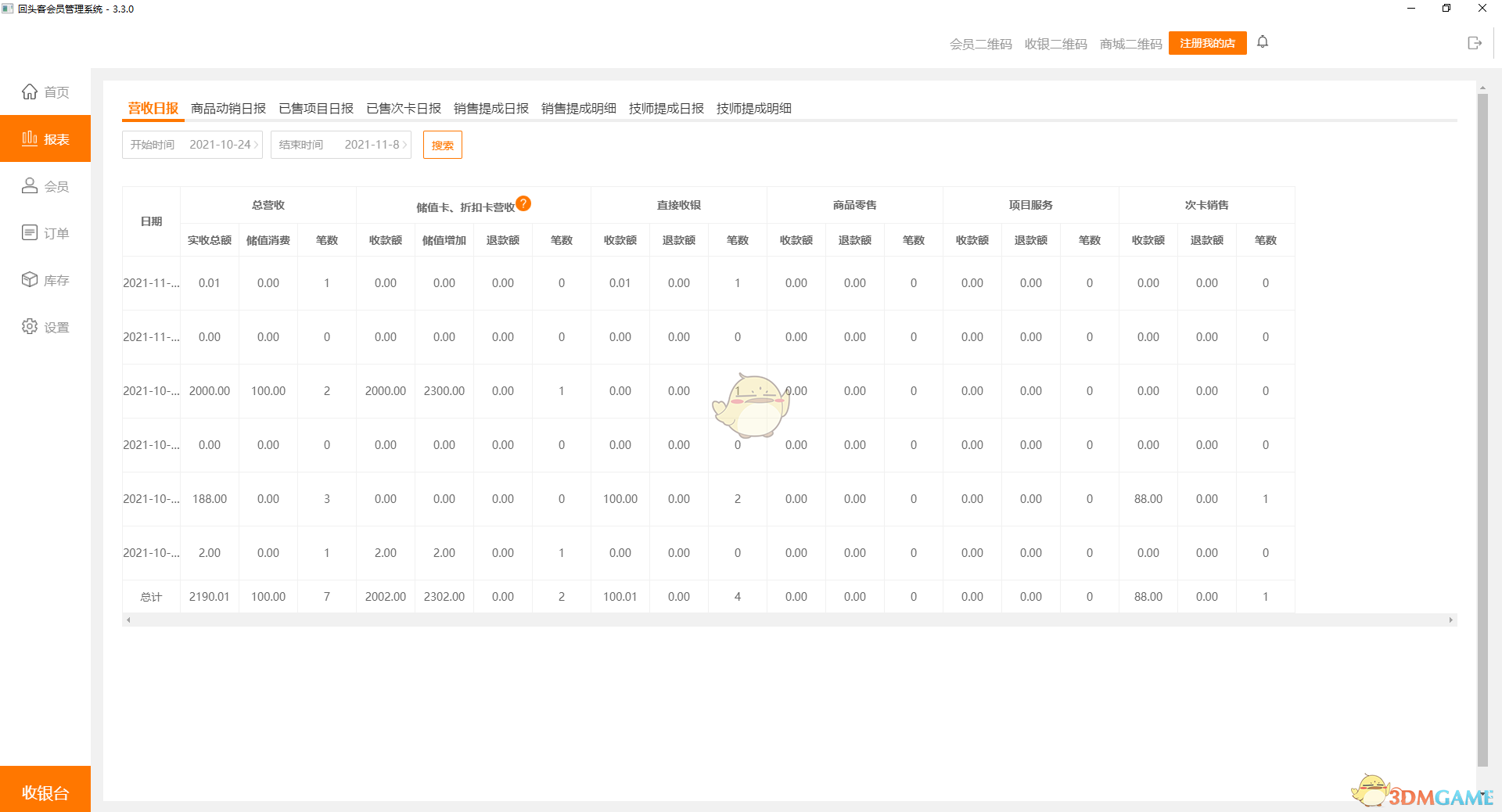Click the logout icon at top right
Viewport: 1502px width, 812px height.
(x=1475, y=43)
